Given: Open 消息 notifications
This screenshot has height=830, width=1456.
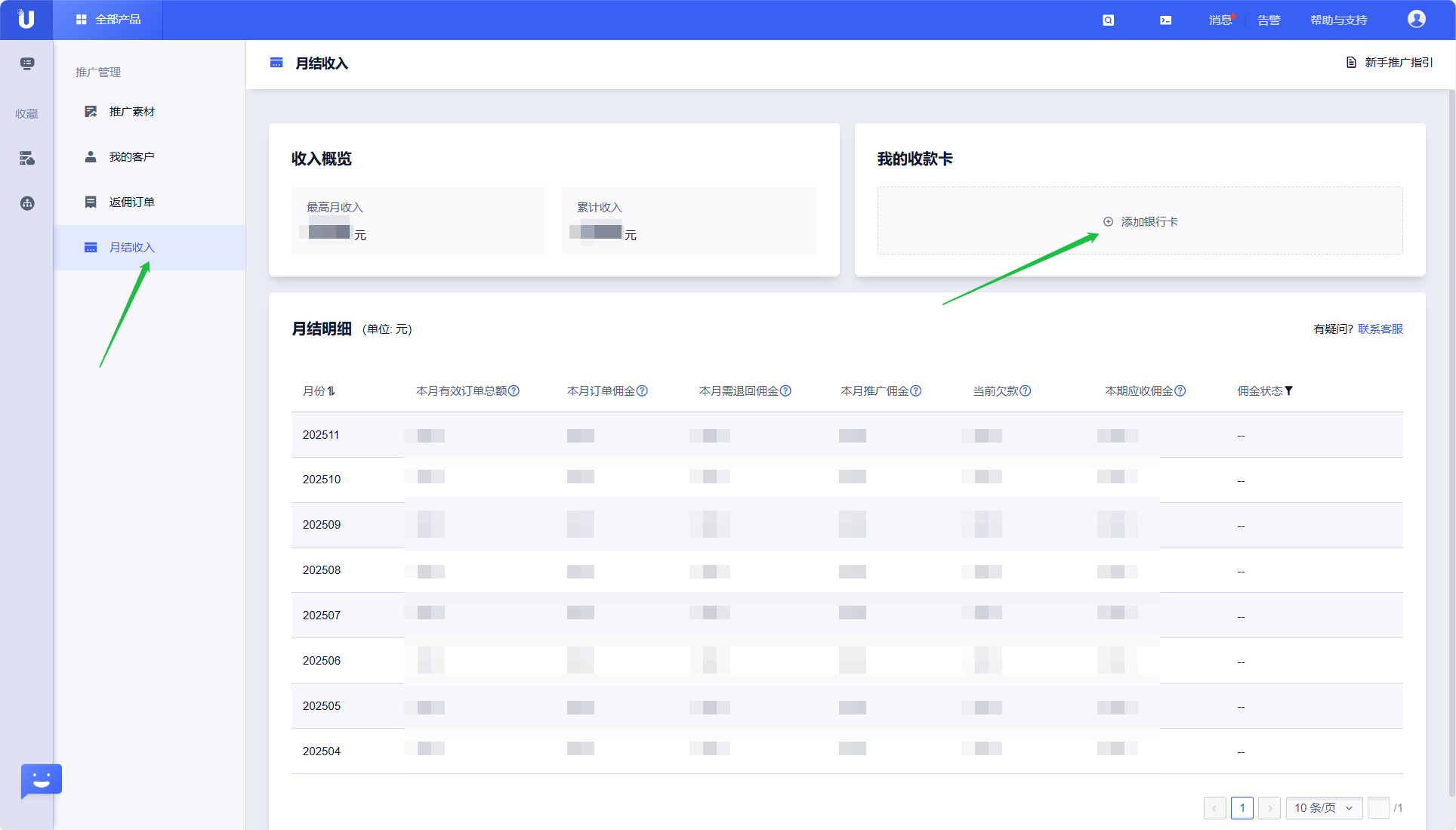Looking at the screenshot, I should 1220,20.
